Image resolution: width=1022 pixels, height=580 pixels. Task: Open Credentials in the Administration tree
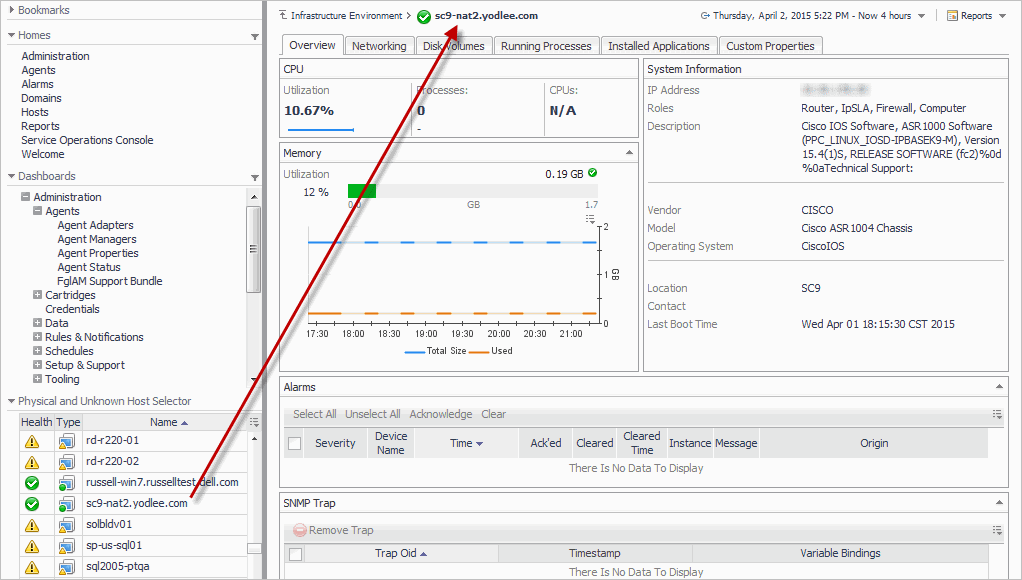[x=72, y=309]
